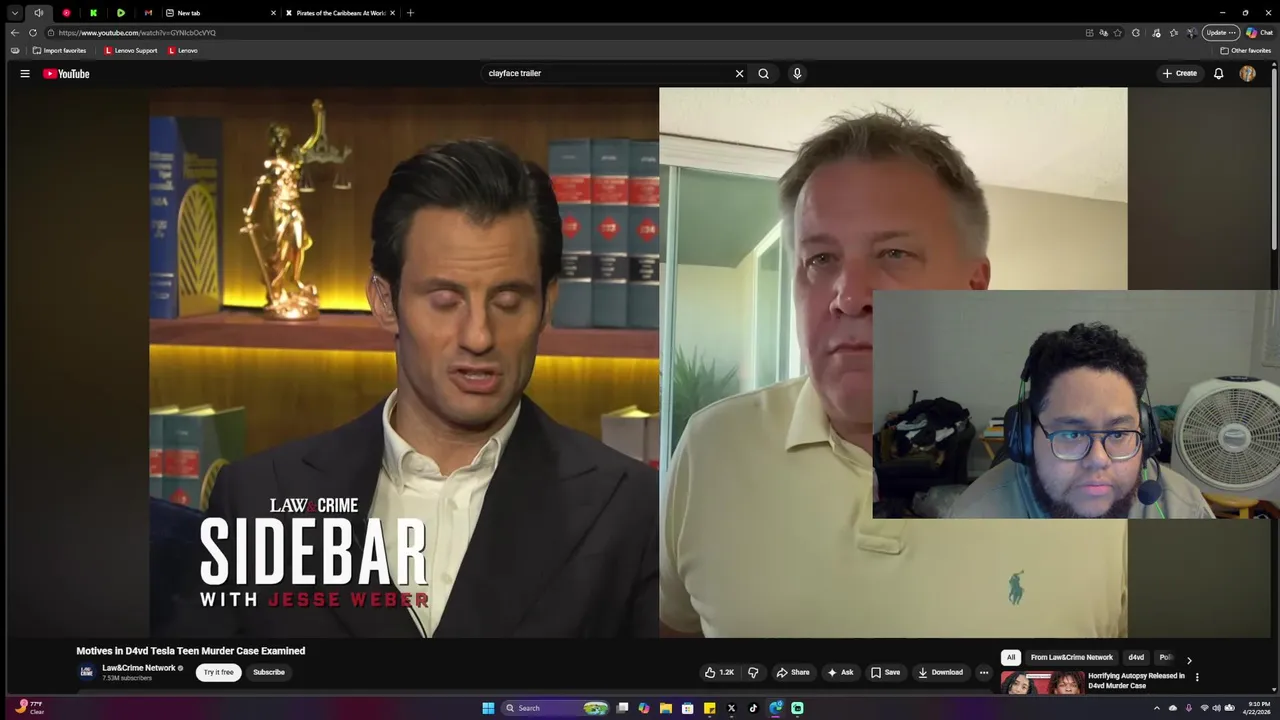Open the YouTube account avatar menu
1280x720 pixels.
click(x=1247, y=73)
